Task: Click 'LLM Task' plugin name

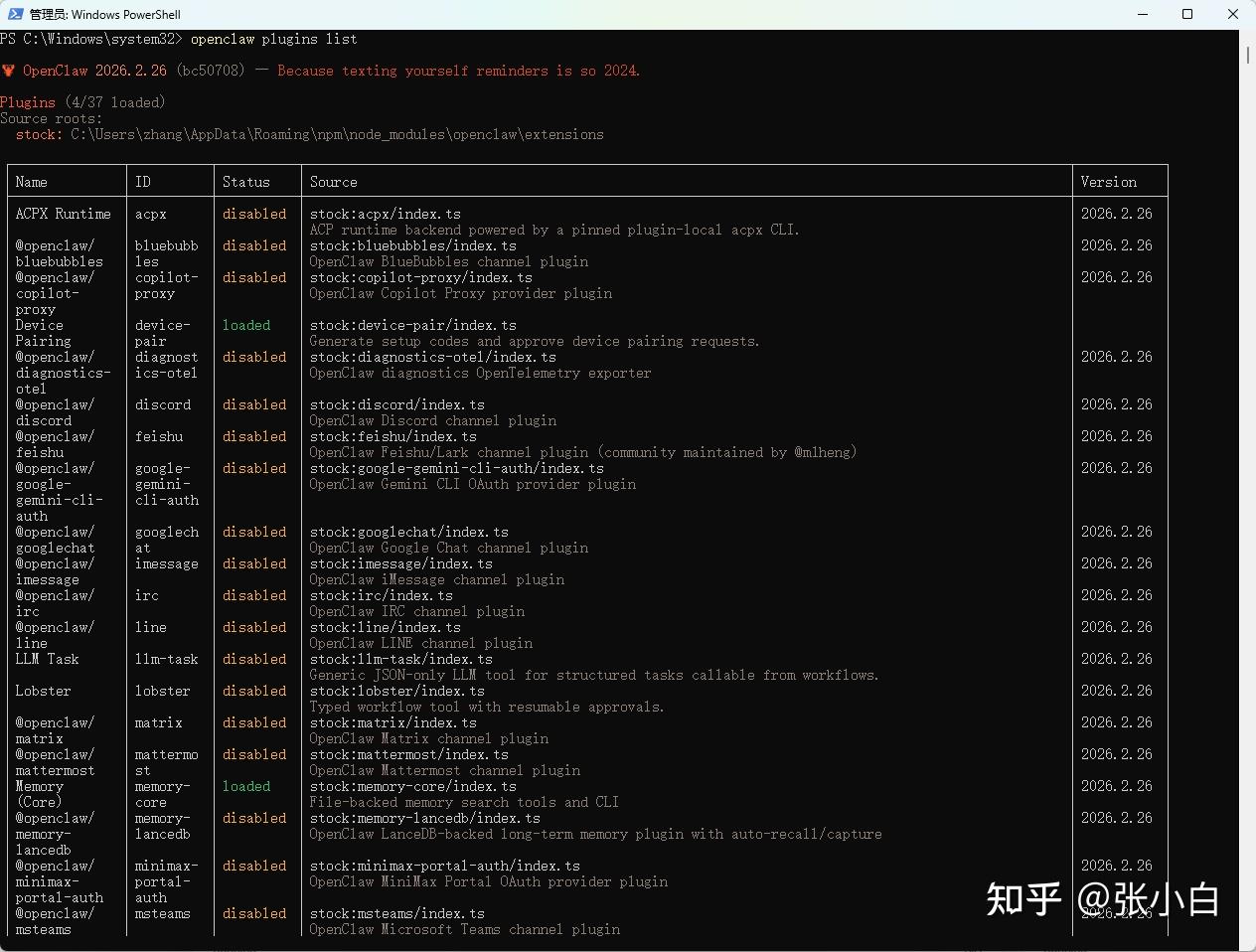Action: pyautogui.click(x=47, y=659)
